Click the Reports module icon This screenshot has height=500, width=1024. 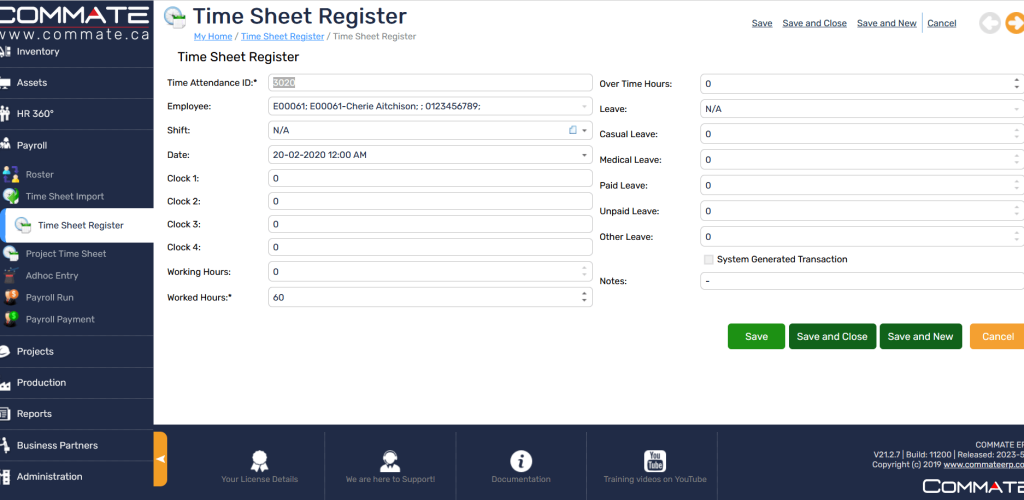tap(5, 414)
